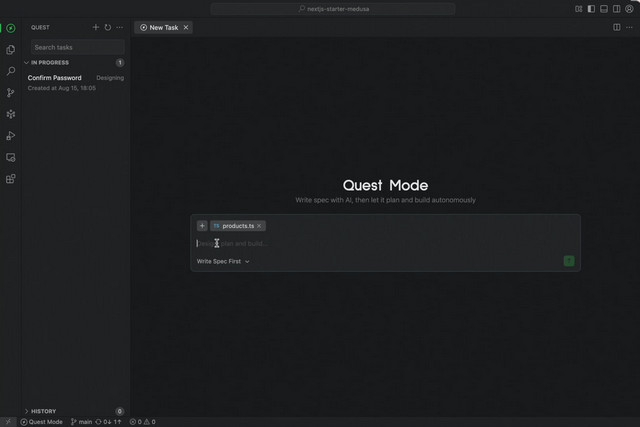Open the Extensions view
This screenshot has height=427, width=640.
point(11,179)
